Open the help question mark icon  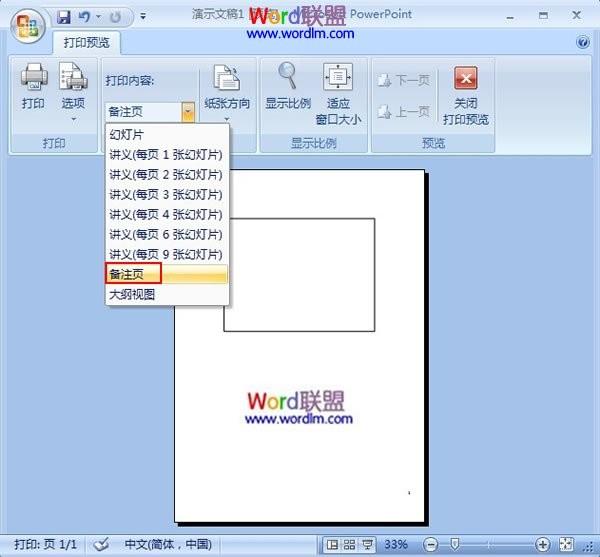click(583, 42)
